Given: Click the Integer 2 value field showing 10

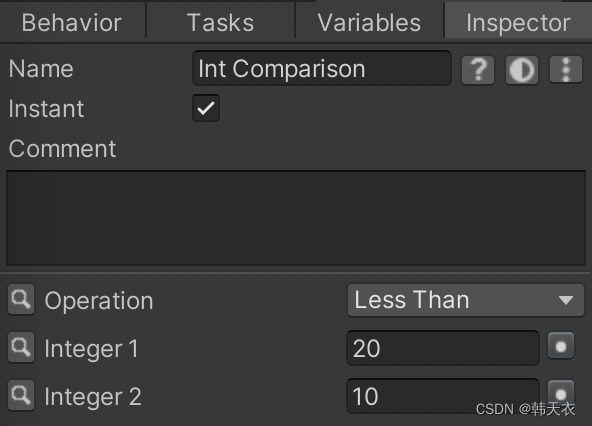Looking at the screenshot, I should pyautogui.click(x=442, y=396).
